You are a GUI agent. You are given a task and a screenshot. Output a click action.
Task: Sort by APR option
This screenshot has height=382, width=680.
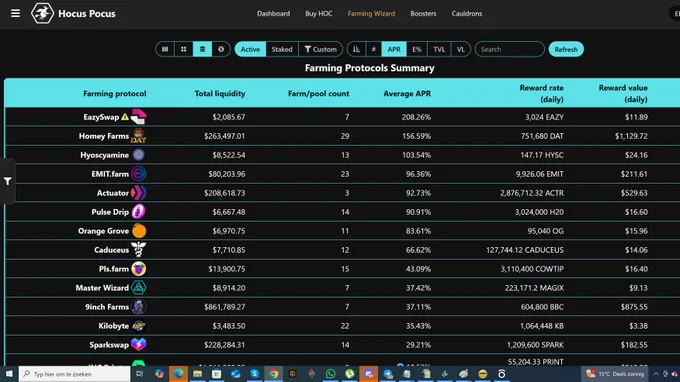point(394,49)
